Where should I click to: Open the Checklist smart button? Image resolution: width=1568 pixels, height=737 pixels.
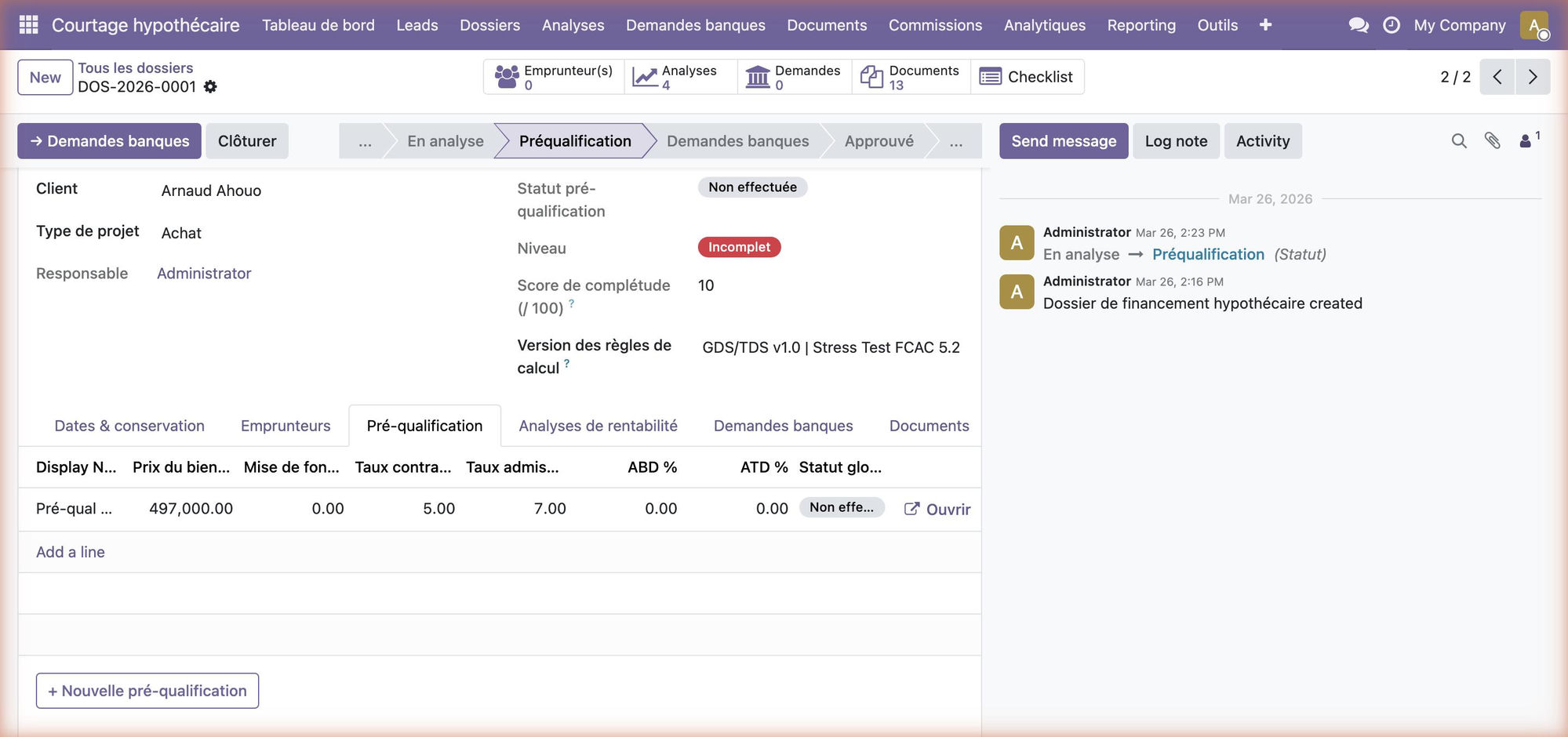(x=1028, y=77)
